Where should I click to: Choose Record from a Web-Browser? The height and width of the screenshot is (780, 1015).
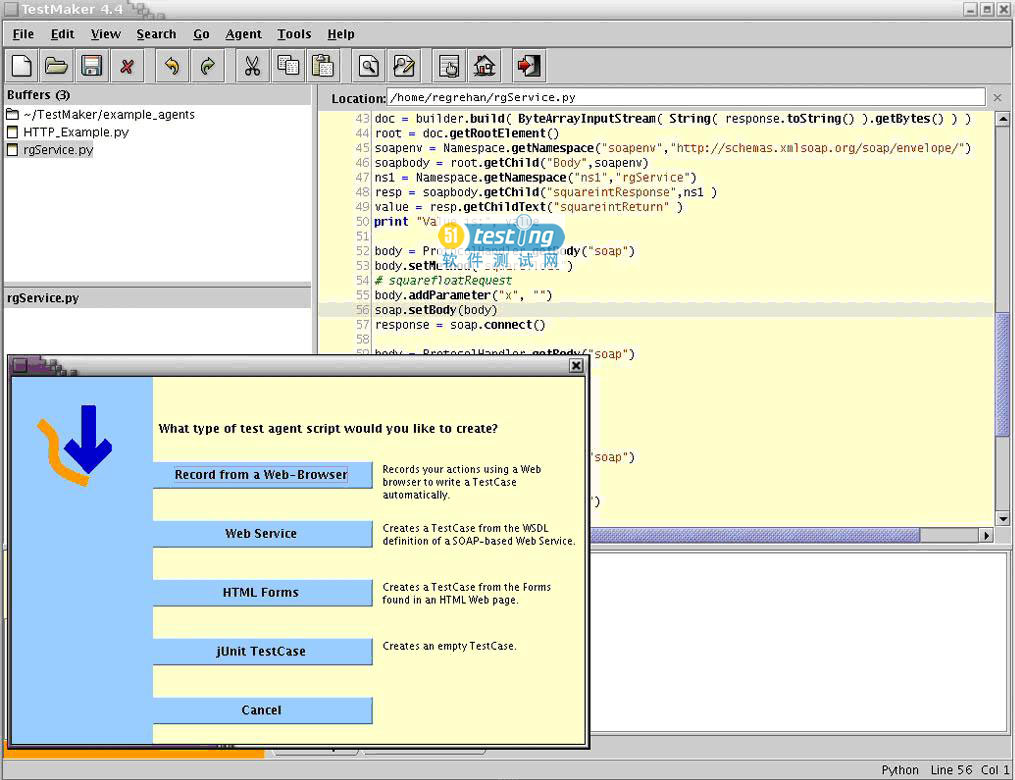pos(263,474)
